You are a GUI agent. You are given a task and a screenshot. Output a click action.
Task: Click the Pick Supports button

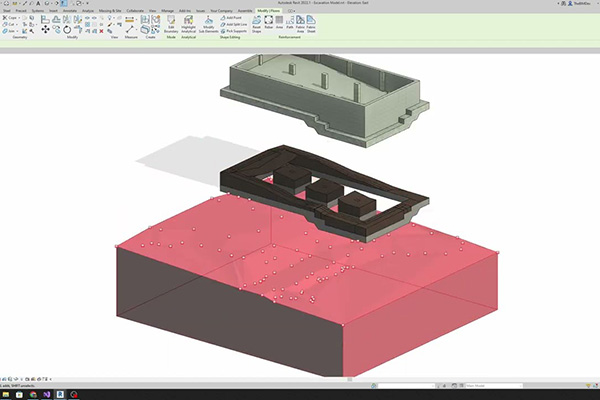tap(234, 31)
